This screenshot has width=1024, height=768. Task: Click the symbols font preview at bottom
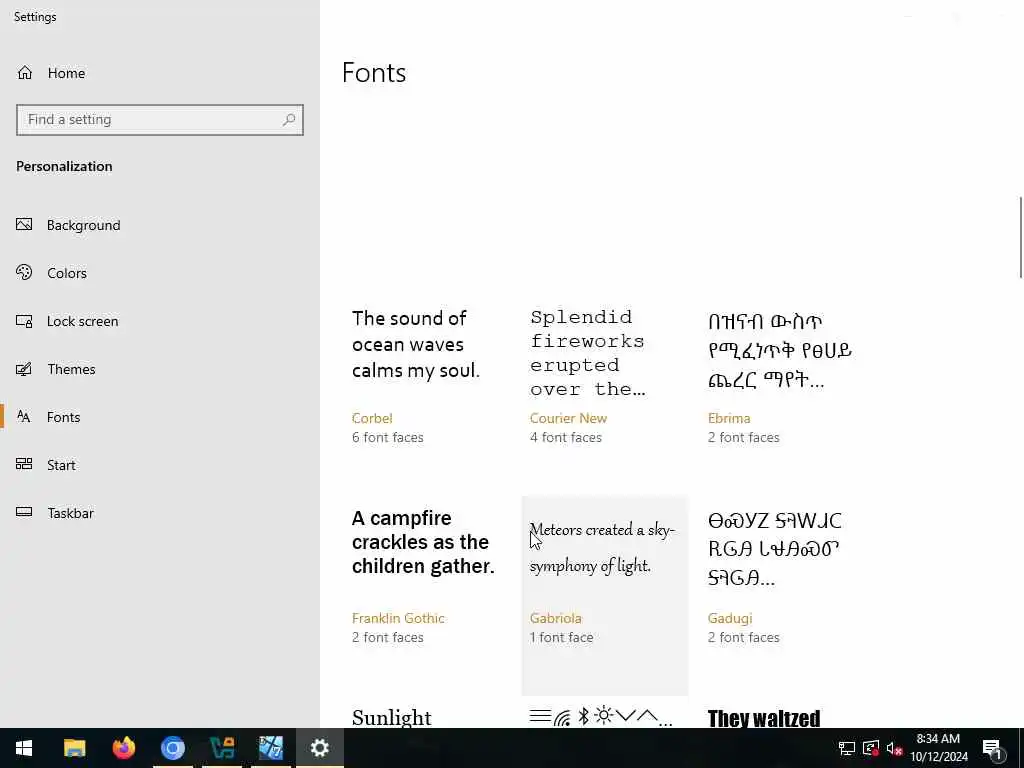[x=601, y=717]
